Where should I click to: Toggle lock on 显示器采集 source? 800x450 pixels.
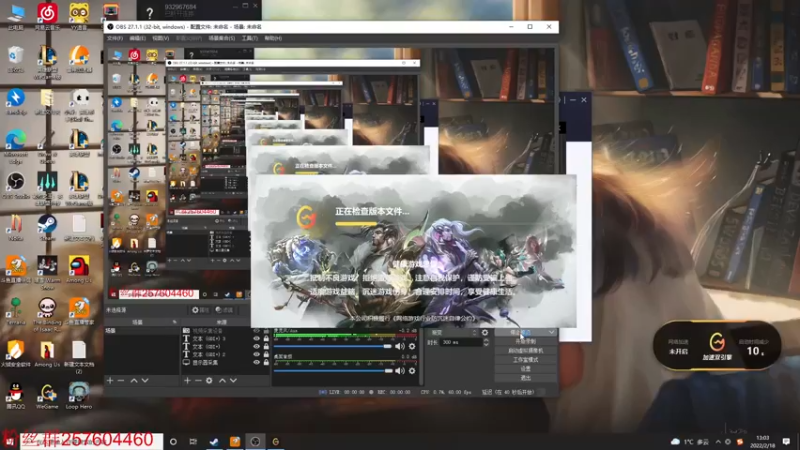point(266,363)
